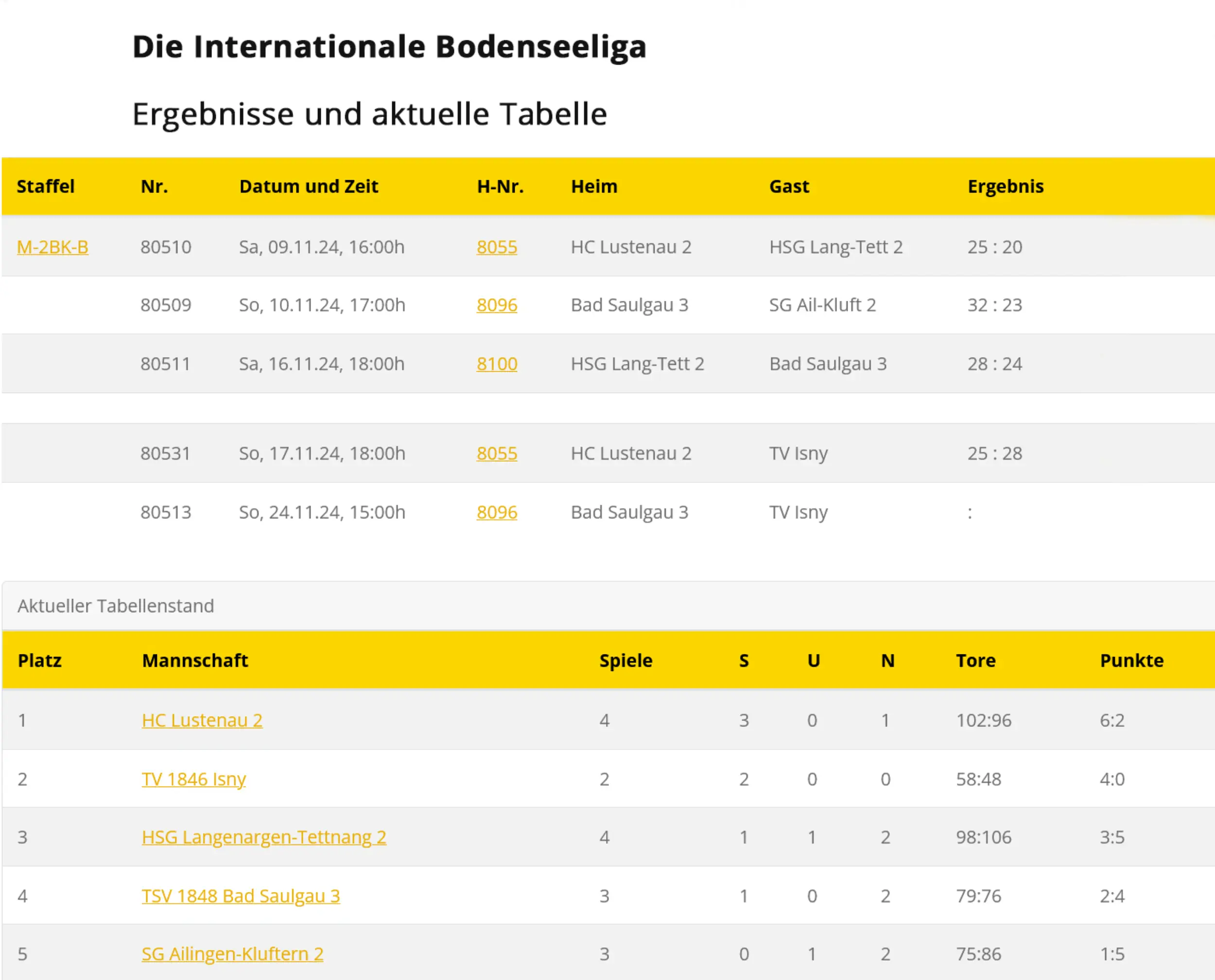This screenshot has height=980, width=1215.
Task: Click the TV 1846 Isny team link
Action: coord(193,779)
